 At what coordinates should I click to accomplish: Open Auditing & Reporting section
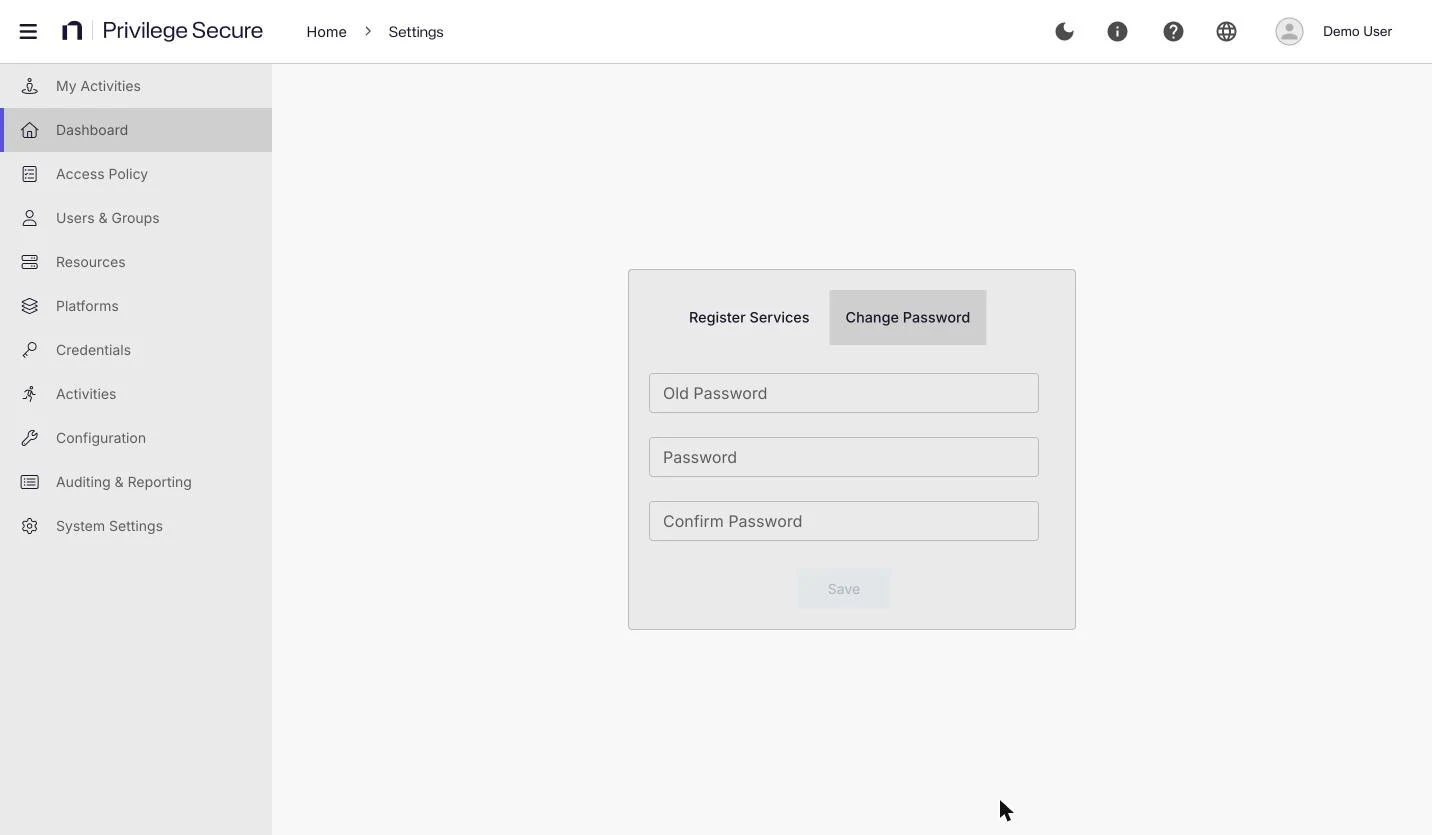pyautogui.click(x=136, y=482)
